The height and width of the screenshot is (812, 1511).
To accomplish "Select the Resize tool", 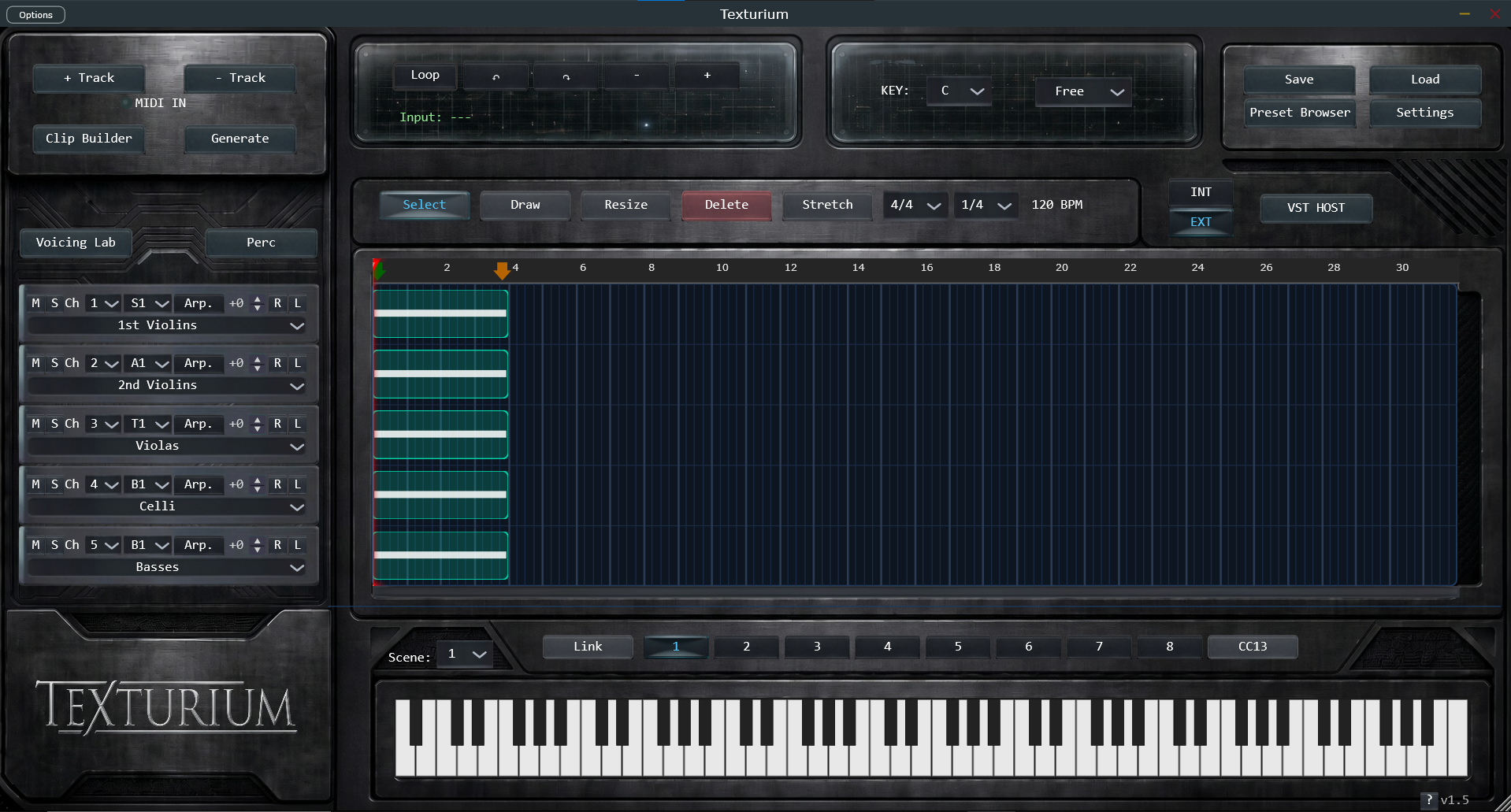I will tap(626, 206).
